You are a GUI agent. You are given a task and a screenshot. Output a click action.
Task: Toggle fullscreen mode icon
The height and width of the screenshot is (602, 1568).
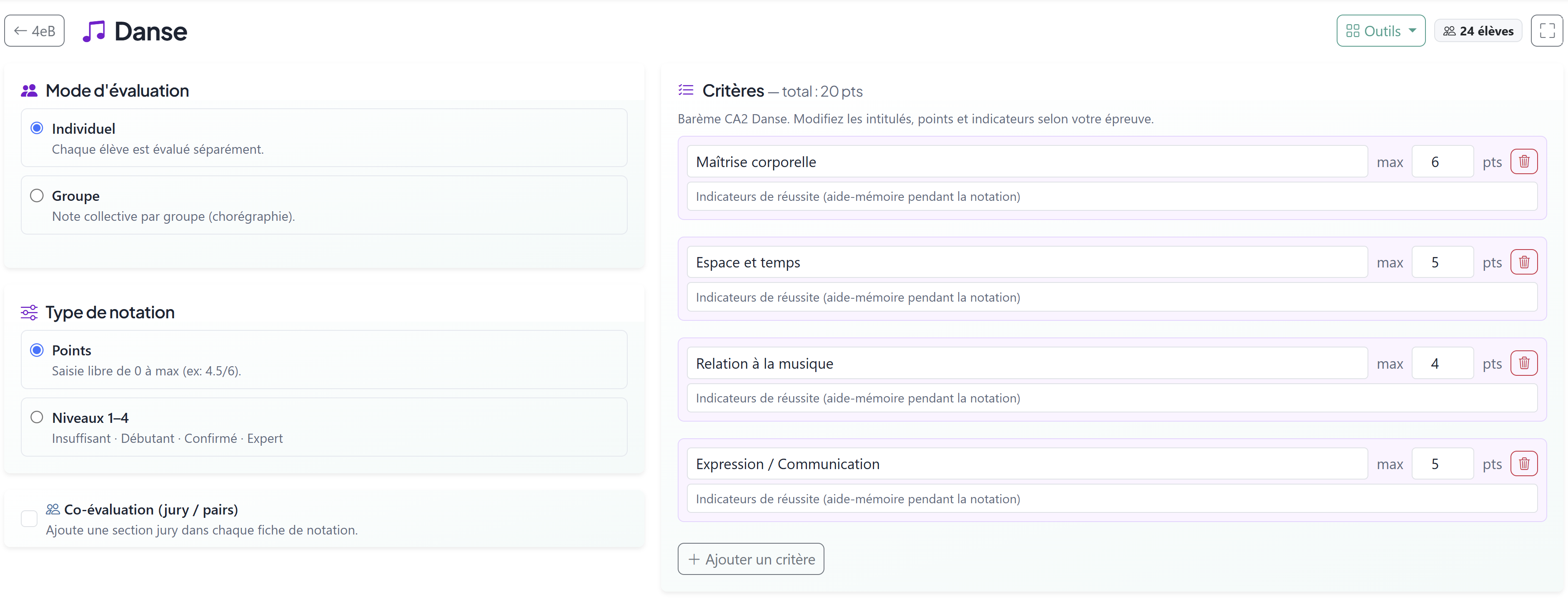pyautogui.click(x=1547, y=30)
